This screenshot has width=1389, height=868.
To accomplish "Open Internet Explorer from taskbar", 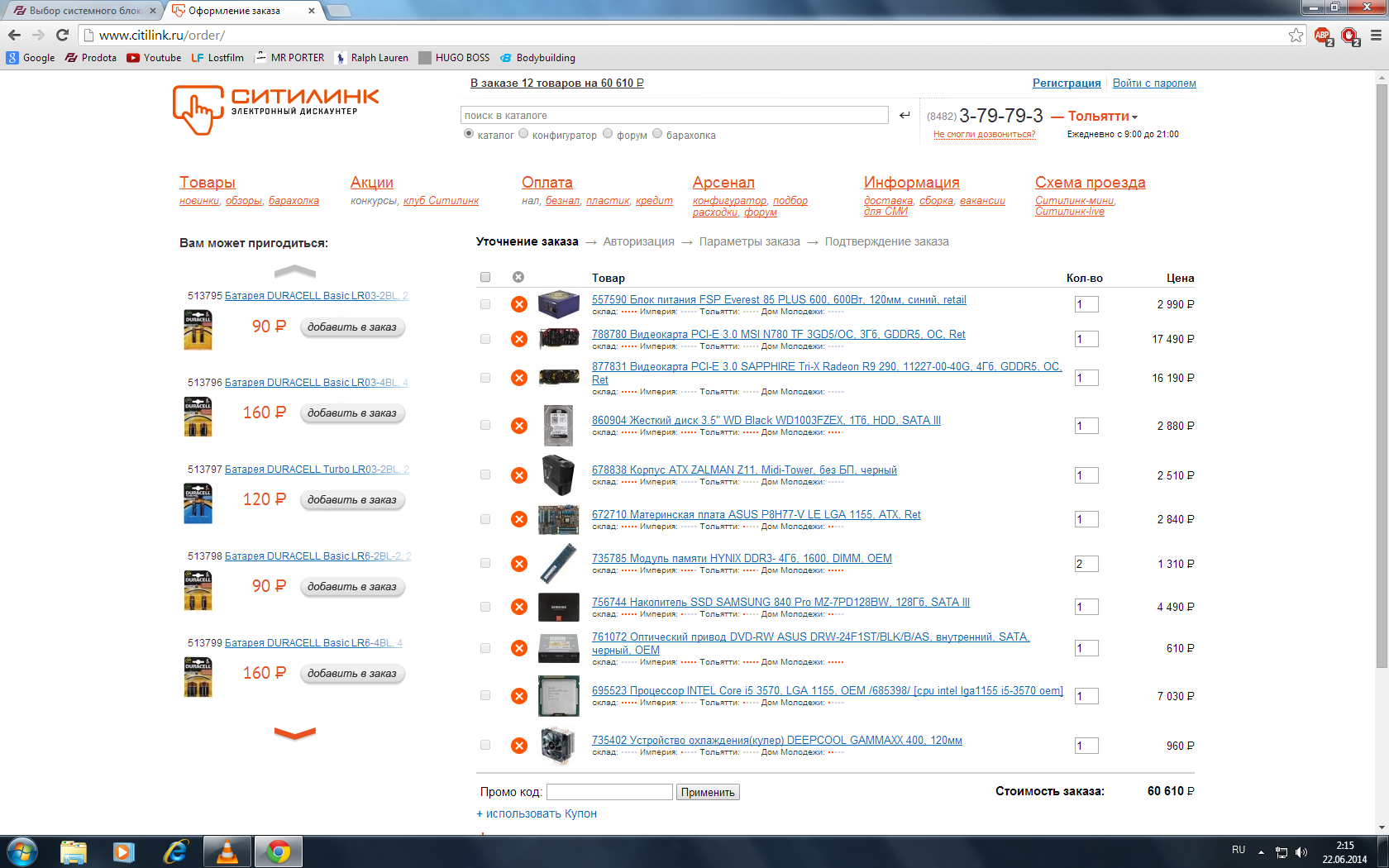I will coord(175,851).
